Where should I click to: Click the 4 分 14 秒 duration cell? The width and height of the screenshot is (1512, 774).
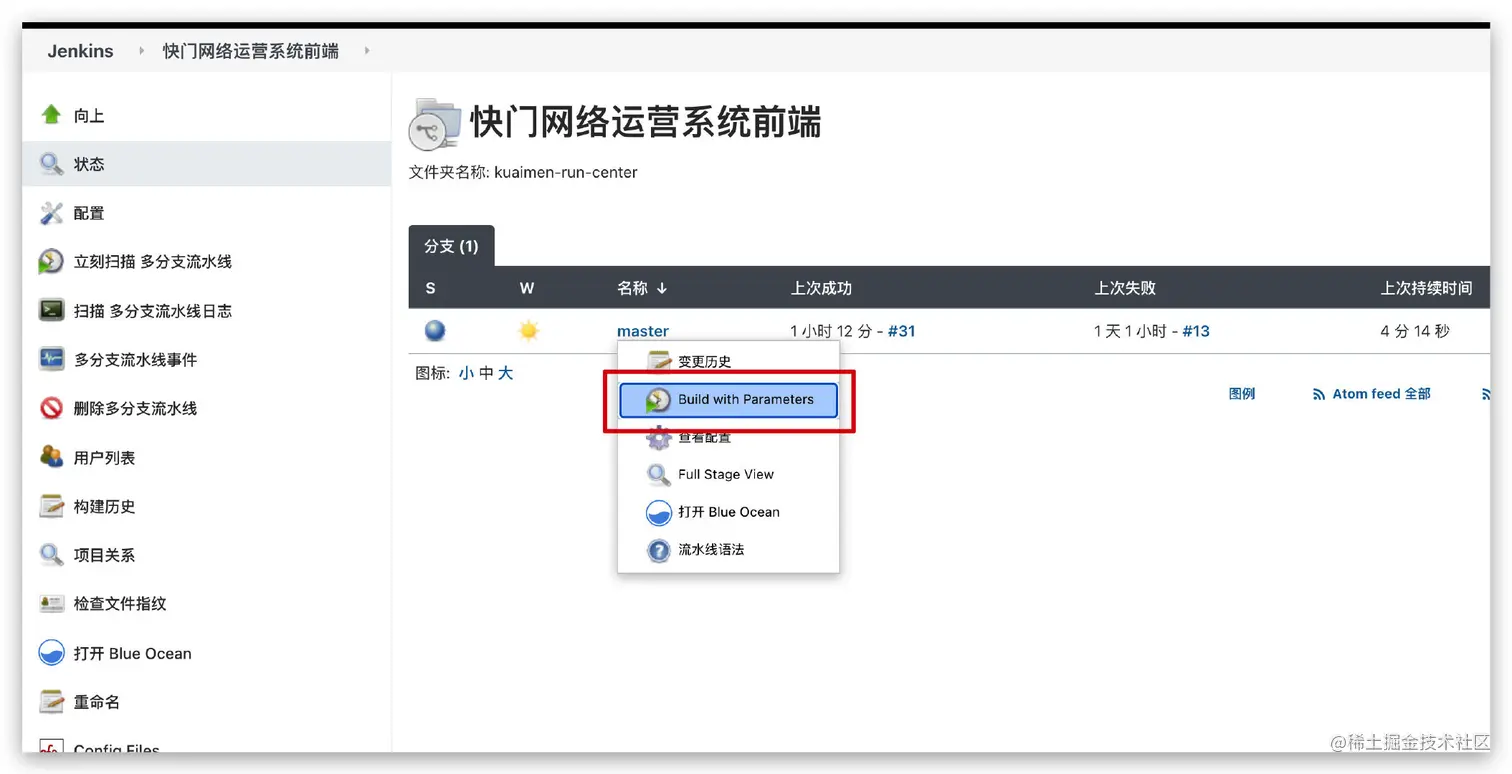point(1415,331)
